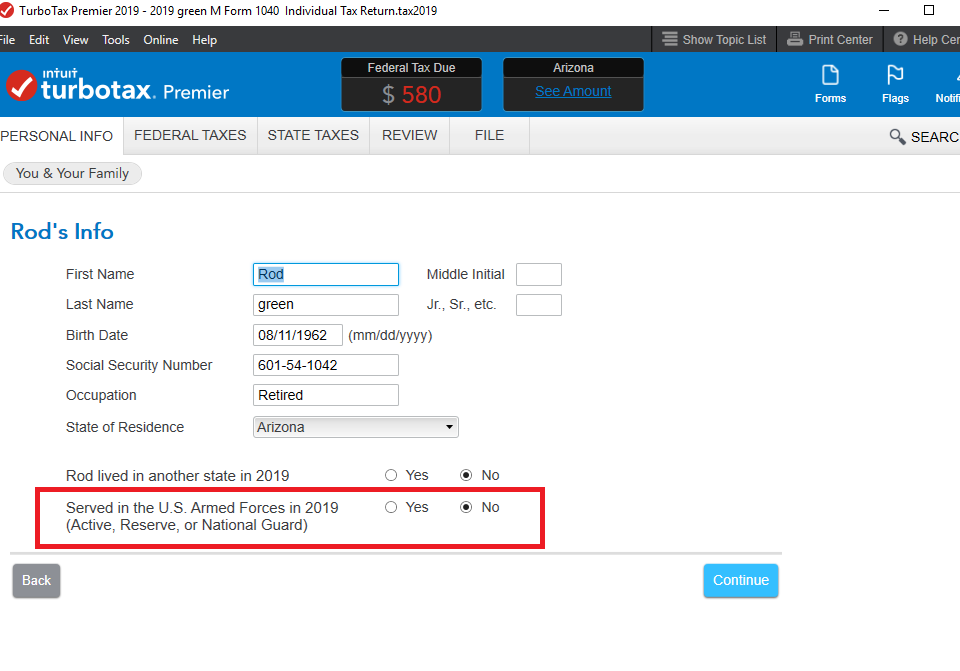Screen dimensions: 960x671
Task: Click the Last Name field
Action: (326, 304)
